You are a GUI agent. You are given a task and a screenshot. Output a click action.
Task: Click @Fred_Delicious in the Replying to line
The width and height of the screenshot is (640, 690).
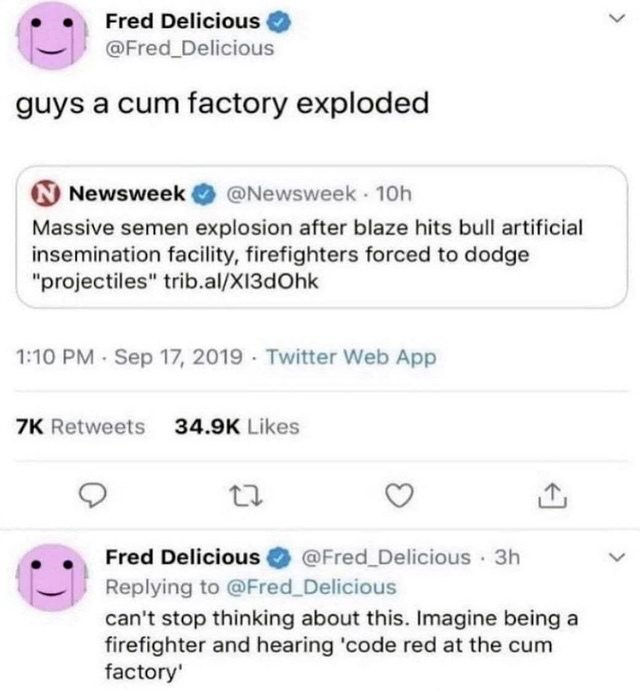coord(311,587)
